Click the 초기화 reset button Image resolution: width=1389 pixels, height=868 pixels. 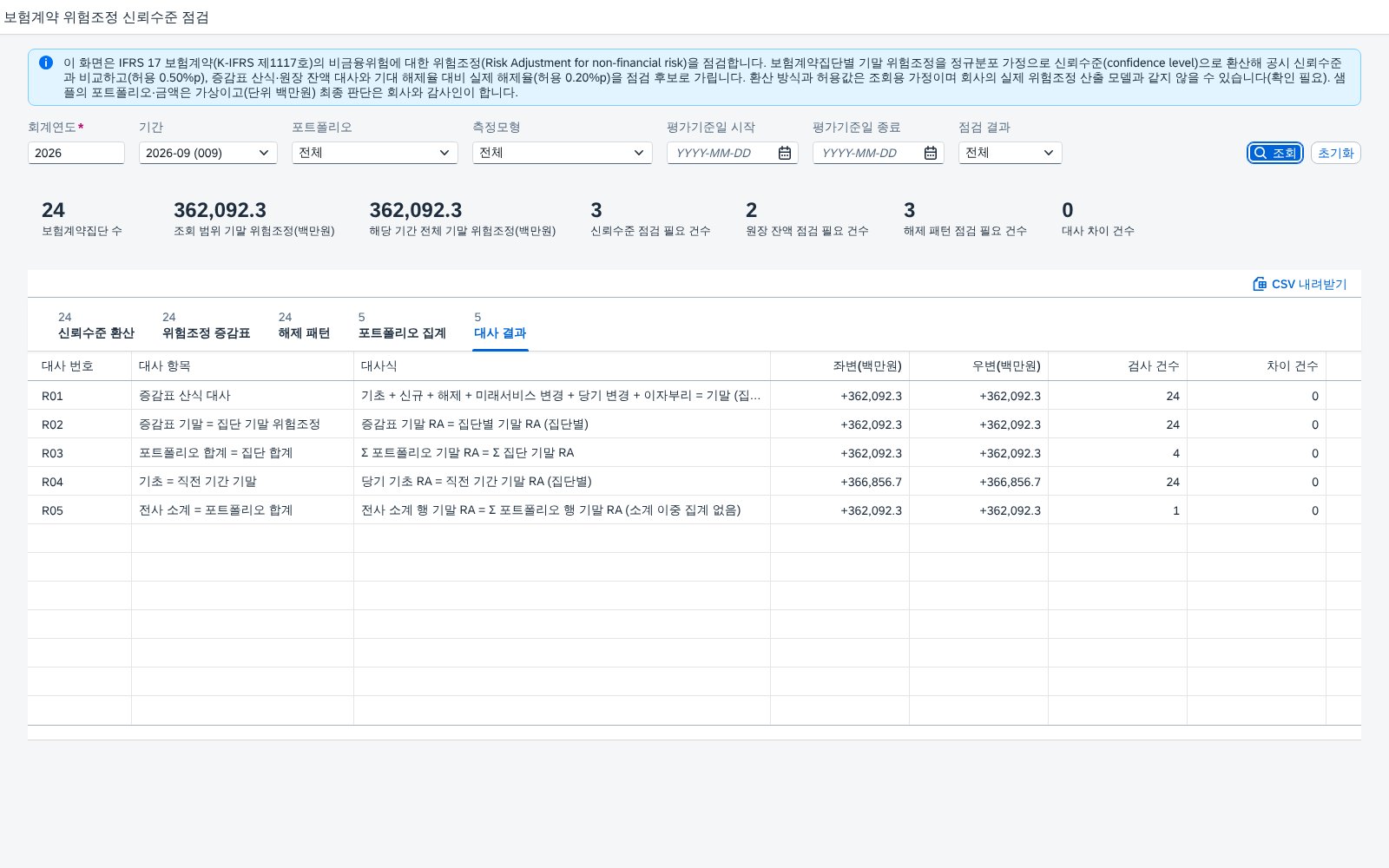click(1335, 153)
